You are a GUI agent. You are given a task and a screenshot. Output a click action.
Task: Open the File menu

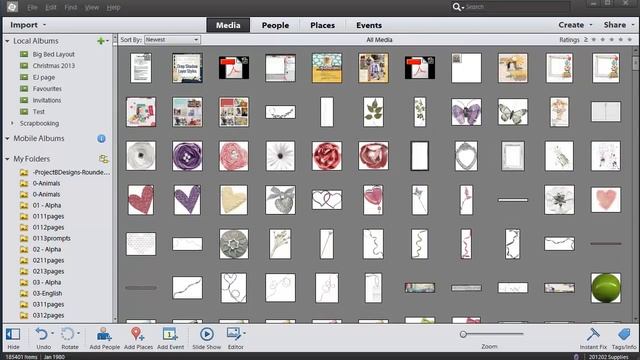32,7
